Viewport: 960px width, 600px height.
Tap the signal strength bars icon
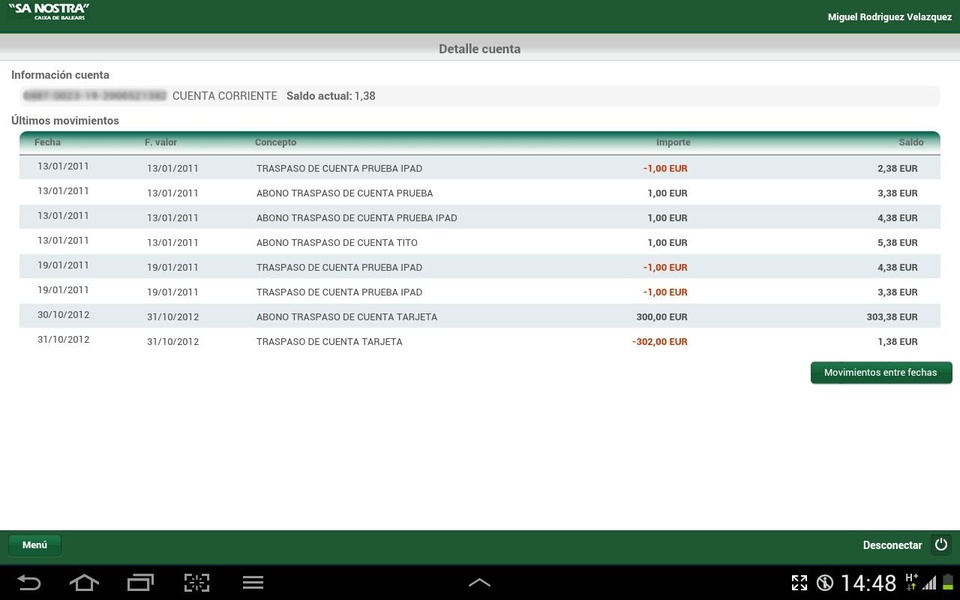[930, 583]
